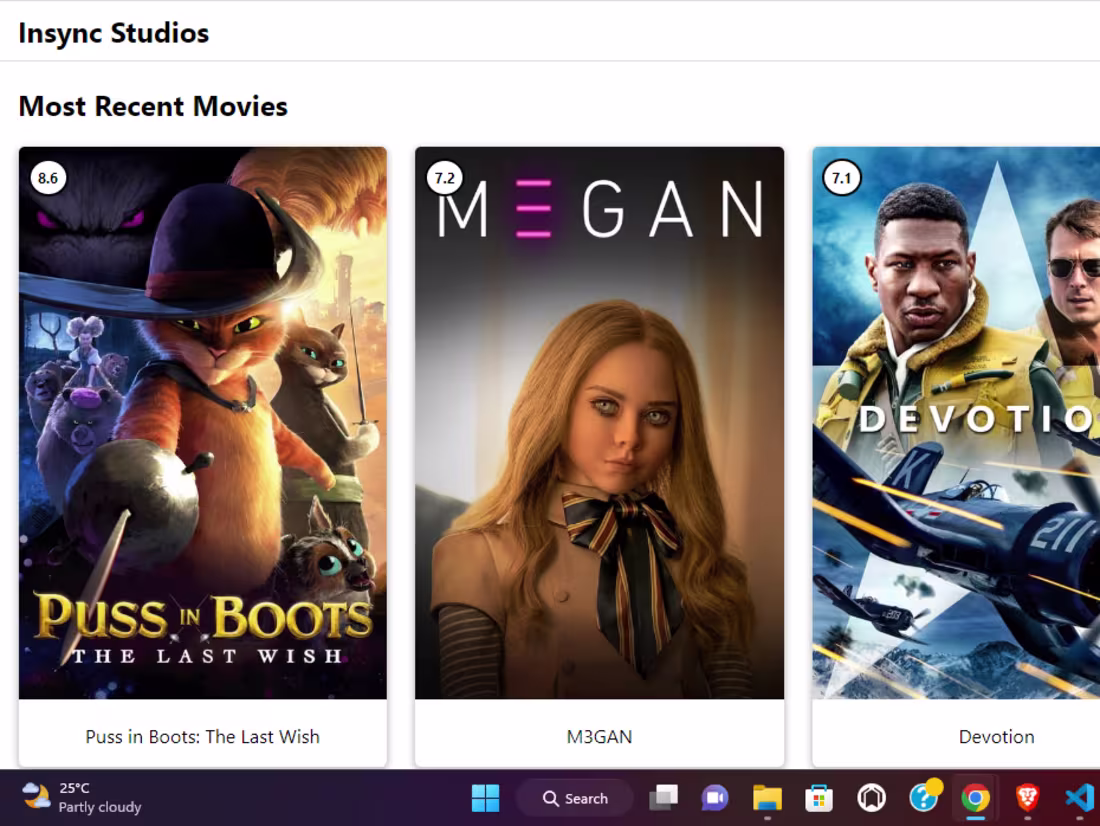Click the M3GAN title link
The width and height of the screenshot is (1100, 826).
point(600,736)
